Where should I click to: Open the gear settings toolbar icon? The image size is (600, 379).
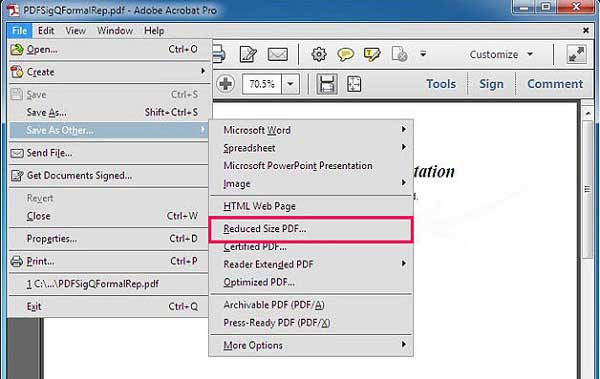[318, 54]
